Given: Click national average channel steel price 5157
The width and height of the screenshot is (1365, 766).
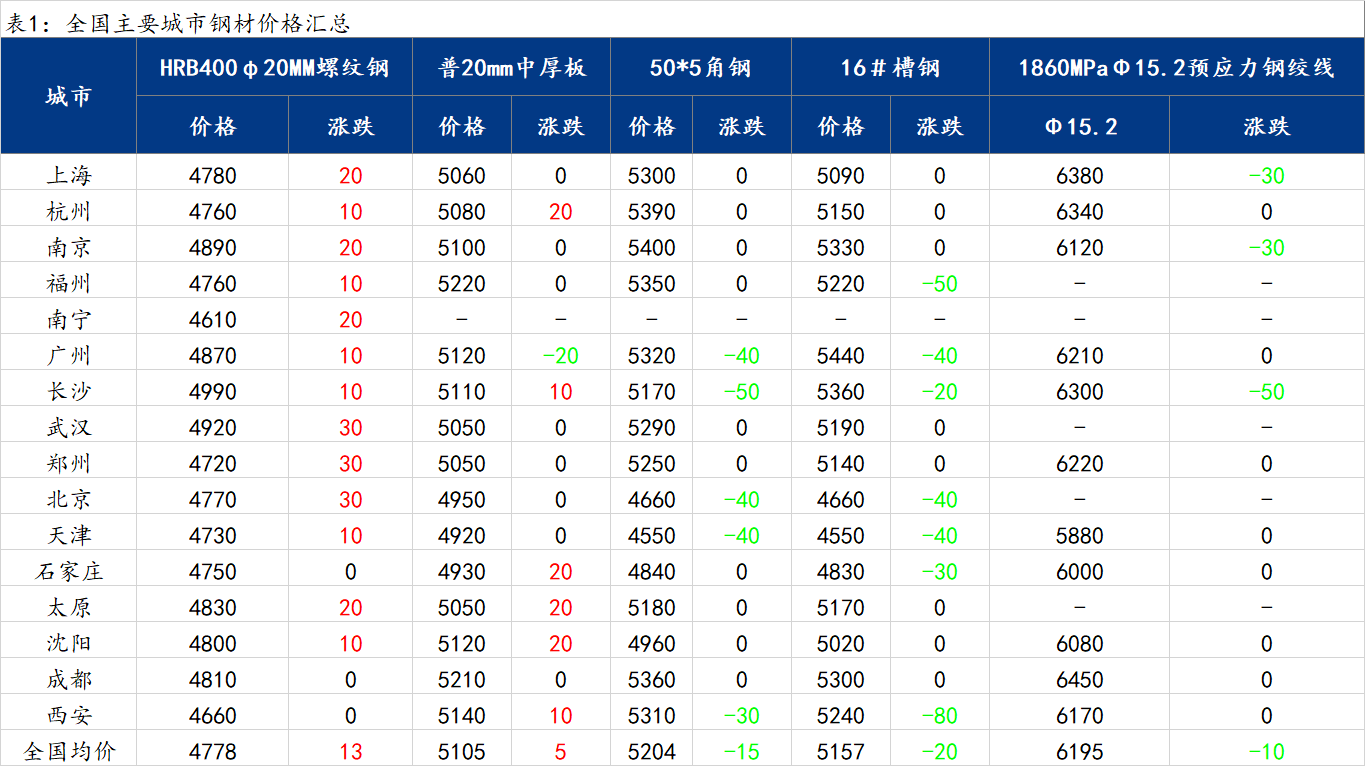Looking at the screenshot, I should click(840, 752).
